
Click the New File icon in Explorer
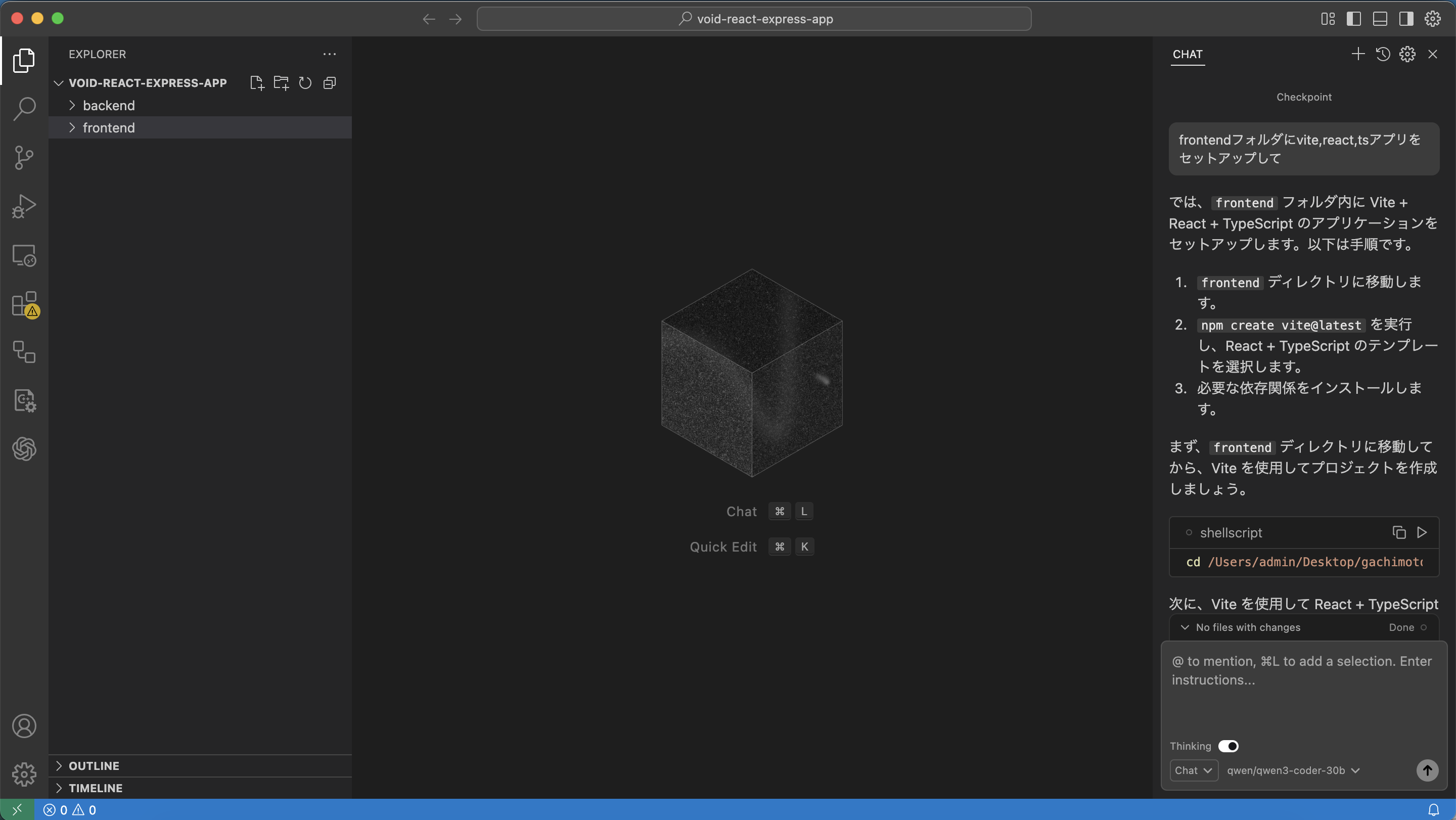pos(257,83)
